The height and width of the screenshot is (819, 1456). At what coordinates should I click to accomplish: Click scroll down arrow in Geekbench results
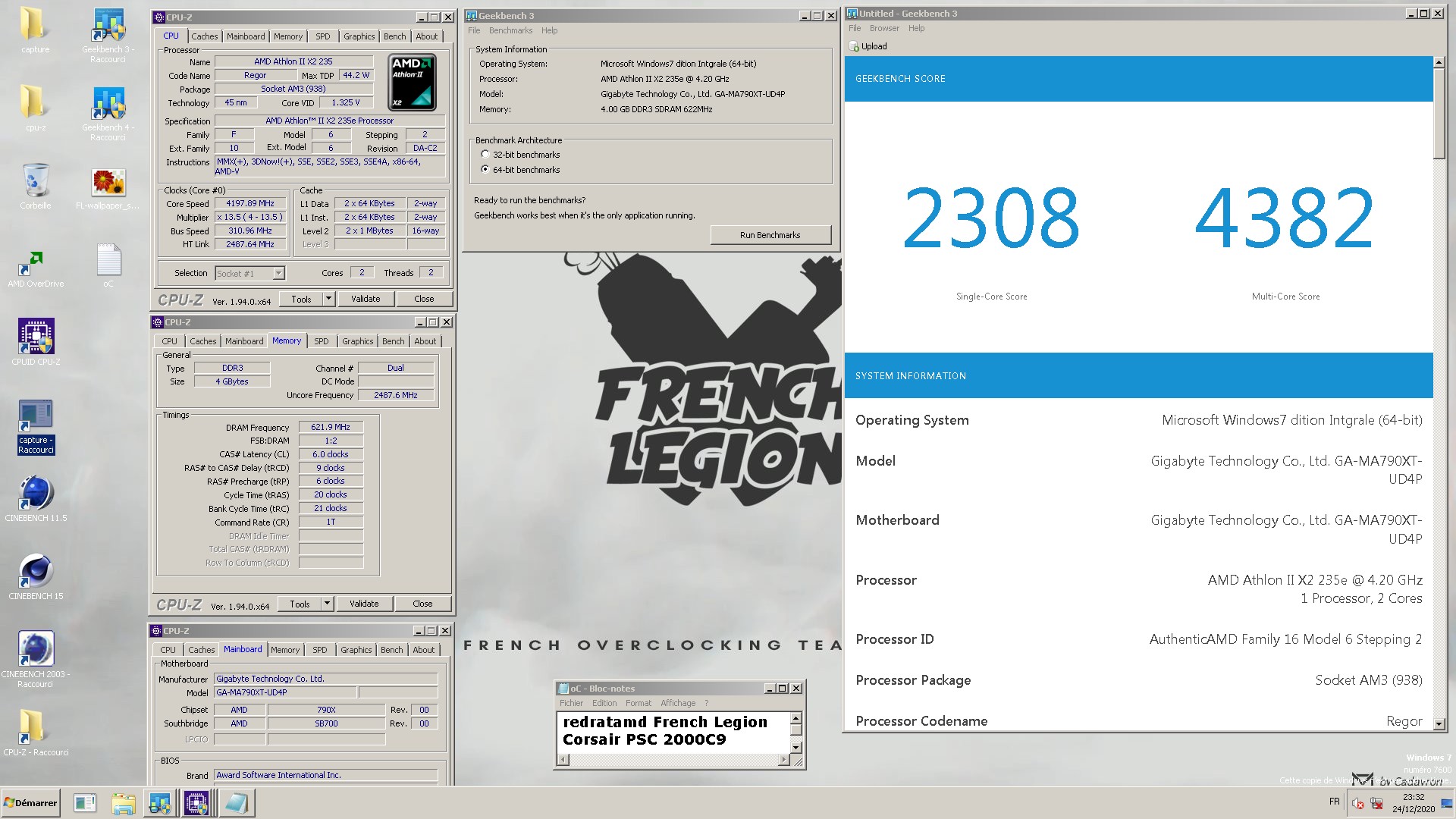(x=1439, y=724)
